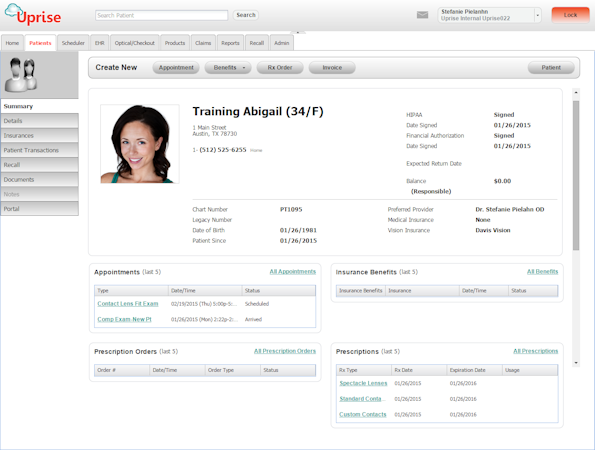Image resolution: width=595 pixels, height=450 pixels.
Task: Open the Comp Exam New Pt appointment
Action: (124, 319)
